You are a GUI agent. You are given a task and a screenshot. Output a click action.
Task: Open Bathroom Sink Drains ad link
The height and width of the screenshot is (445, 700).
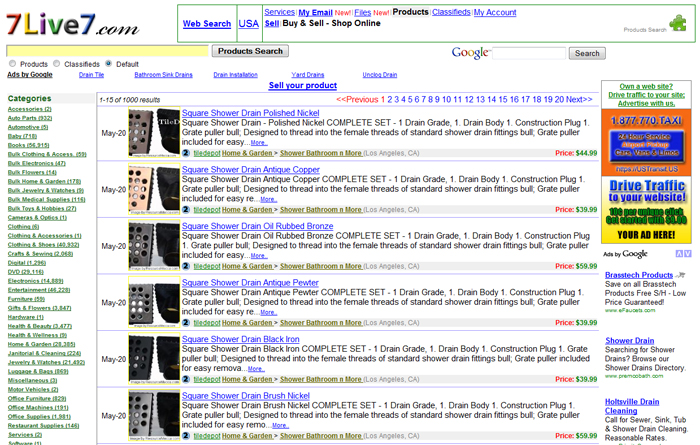(163, 75)
